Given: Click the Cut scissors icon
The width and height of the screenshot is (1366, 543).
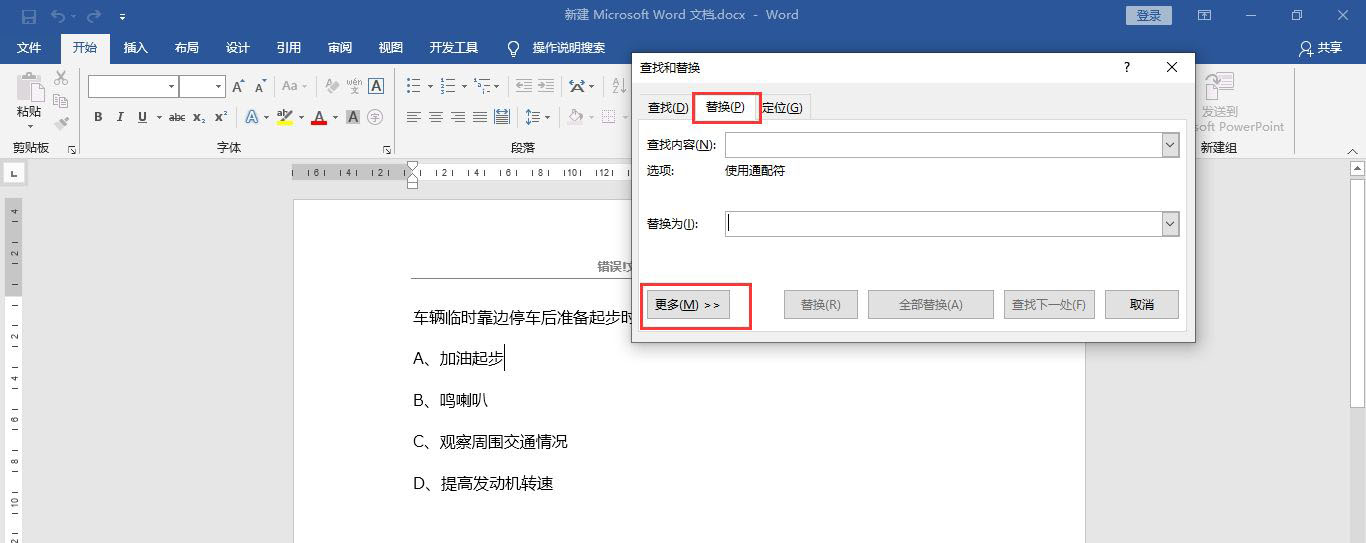Looking at the screenshot, I should (61, 78).
